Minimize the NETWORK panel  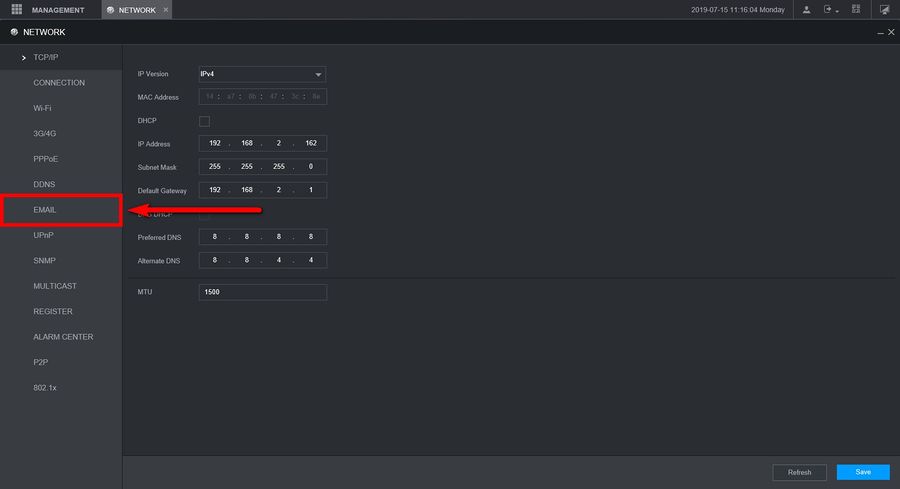(x=880, y=33)
